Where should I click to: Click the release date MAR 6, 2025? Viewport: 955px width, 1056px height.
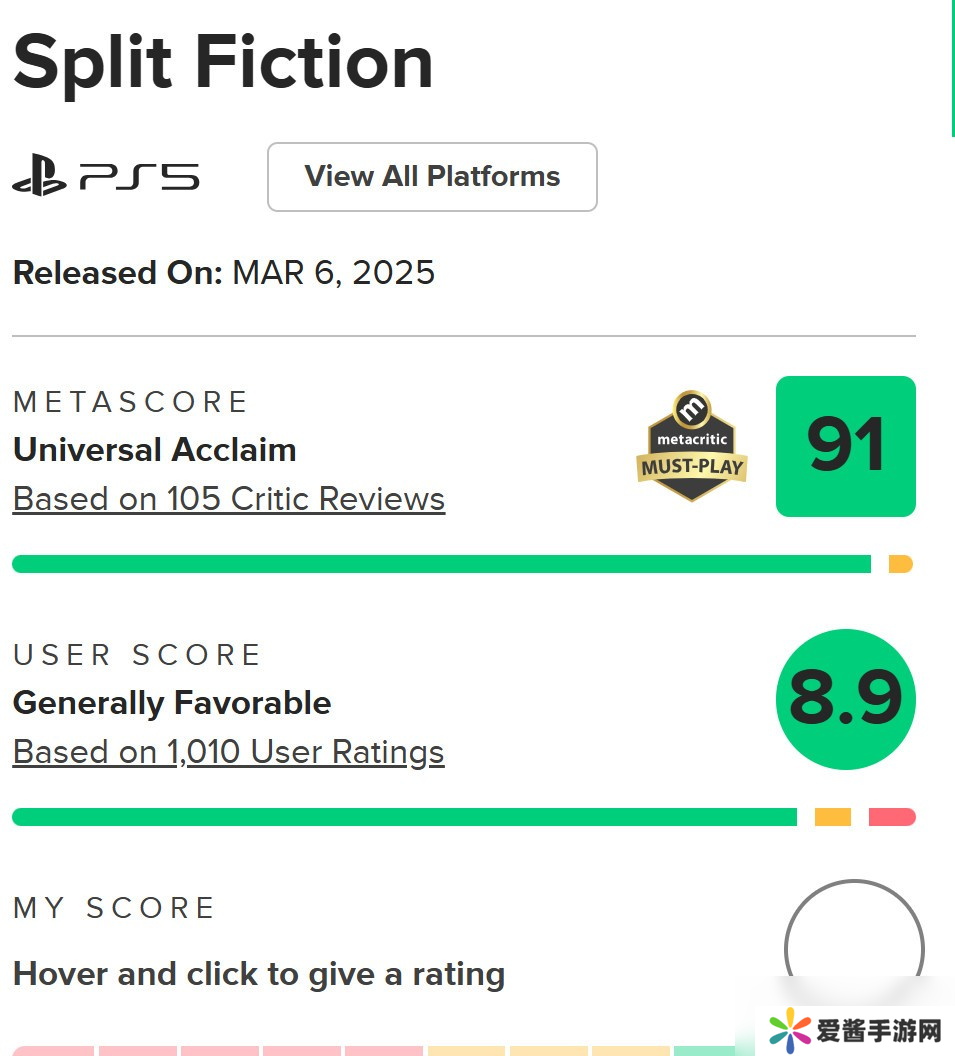333,272
